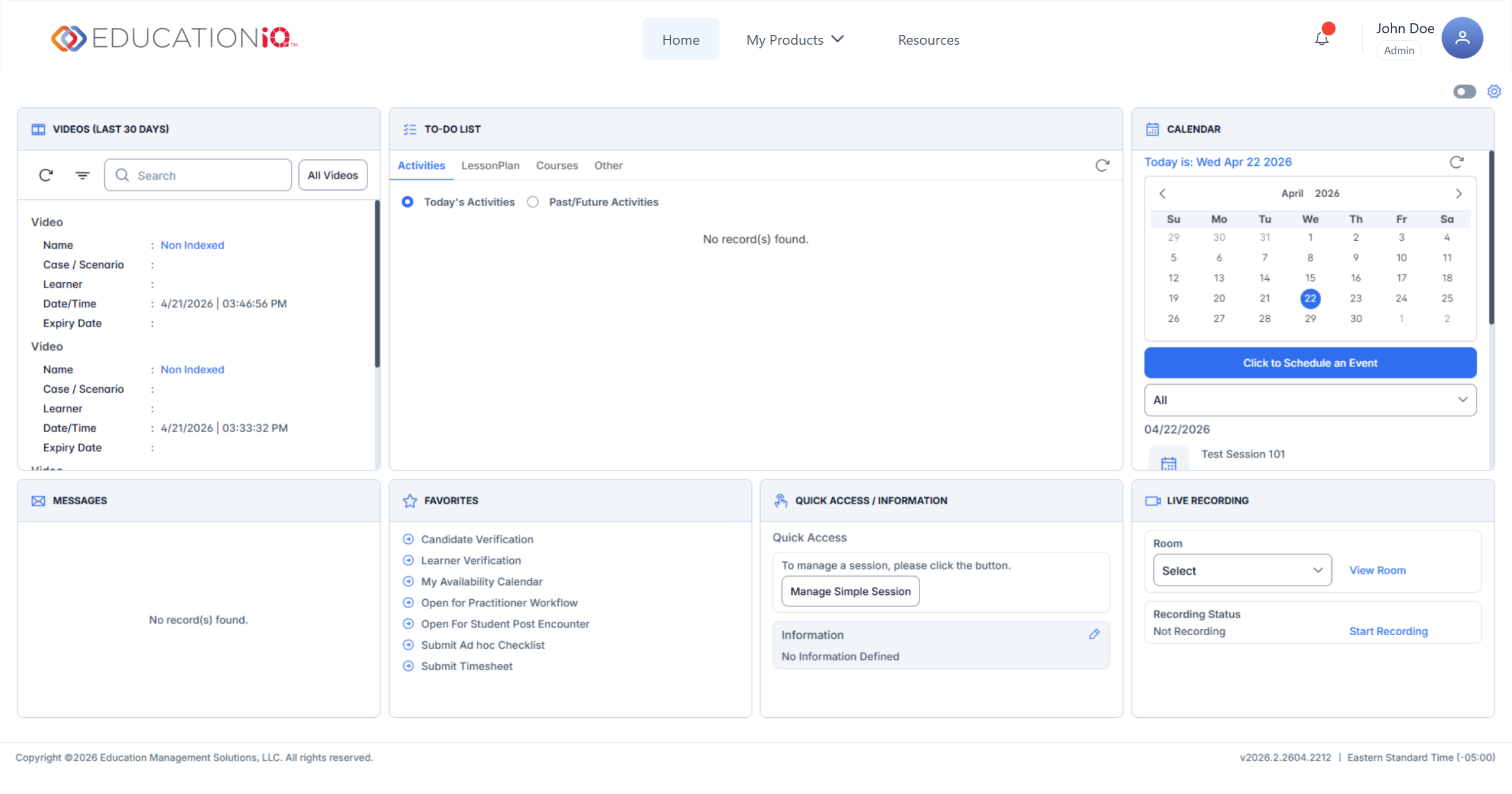Expand the My Products menu
This screenshot has width=1512, height=794.
pos(795,40)
